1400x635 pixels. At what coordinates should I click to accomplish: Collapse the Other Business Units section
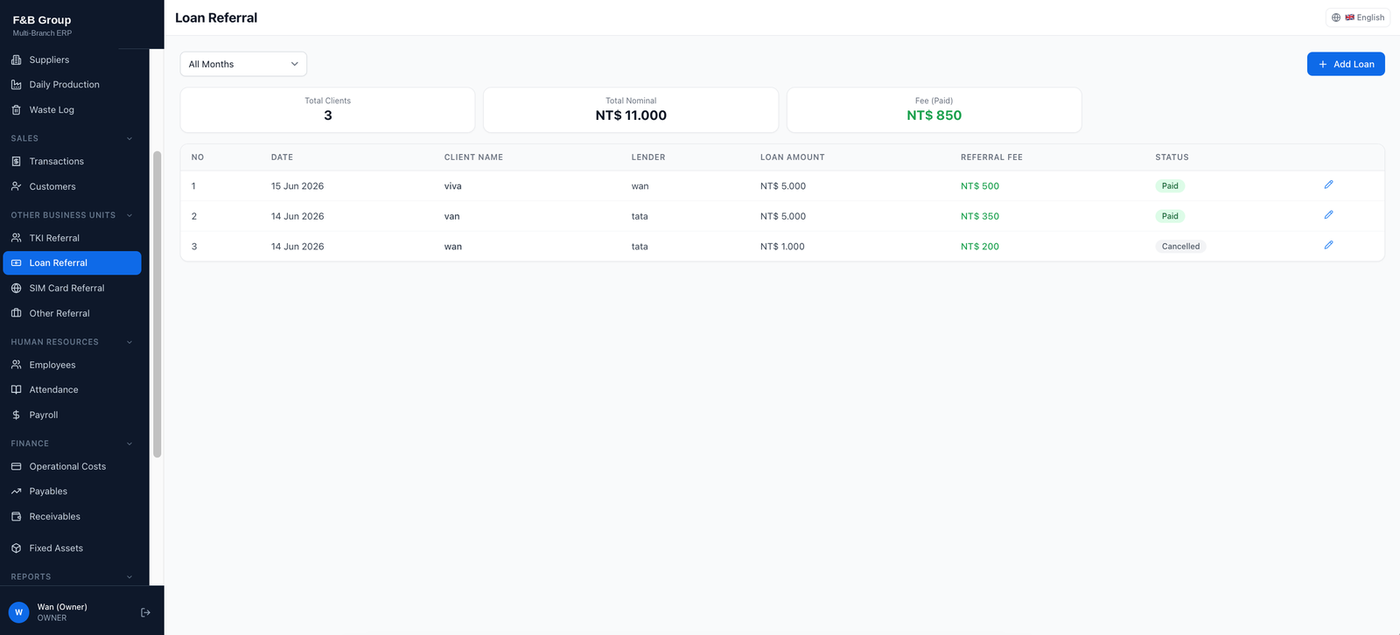point(129,215)
